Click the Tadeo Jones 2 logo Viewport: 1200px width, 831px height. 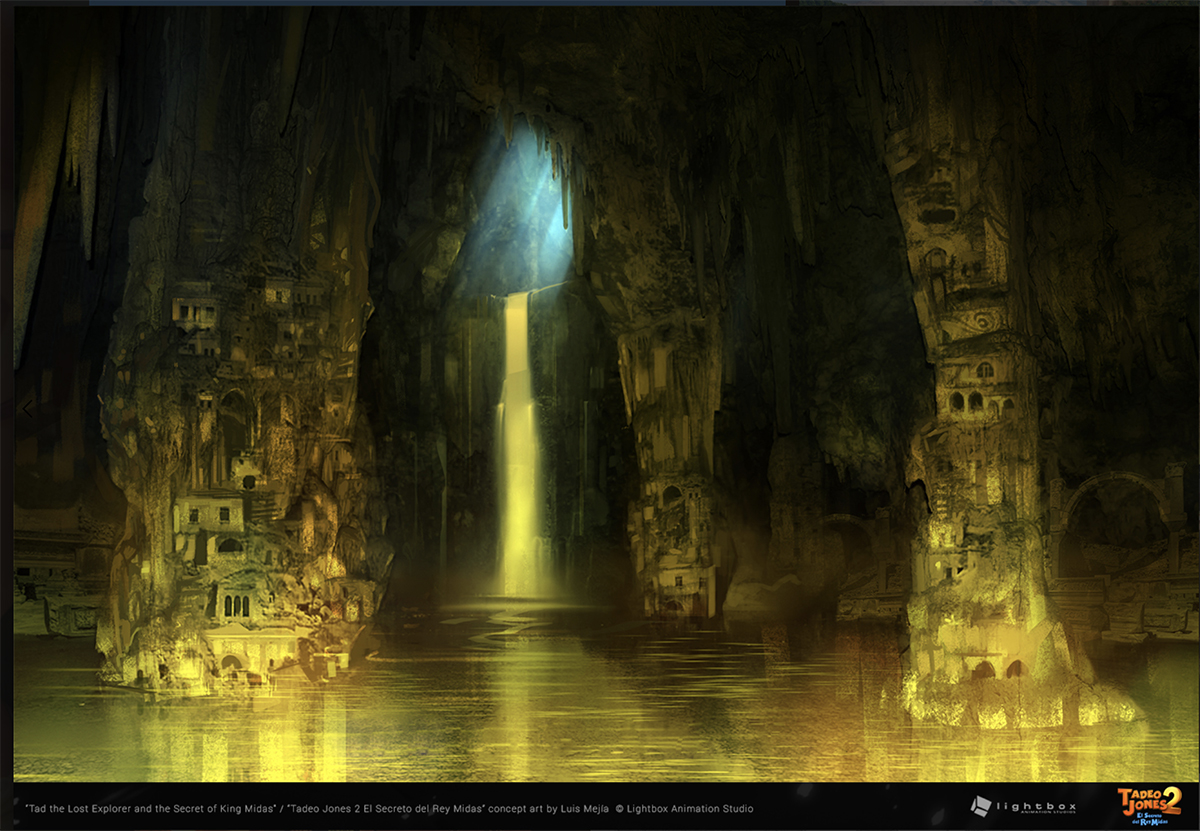(x=1148, y=804)
